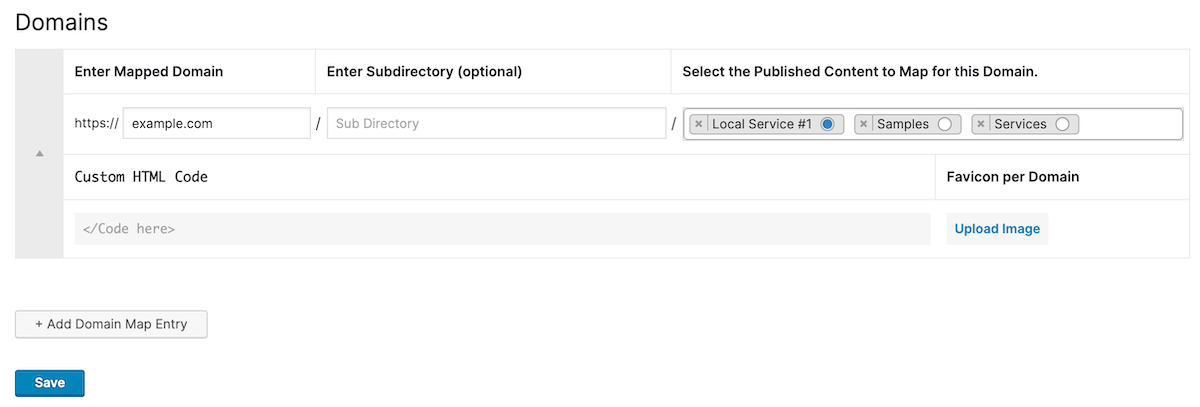Image resolution: width=1200 pixels, height=407 pixels.
Task: Open the published content selection box
Action: pos(1130,124)
